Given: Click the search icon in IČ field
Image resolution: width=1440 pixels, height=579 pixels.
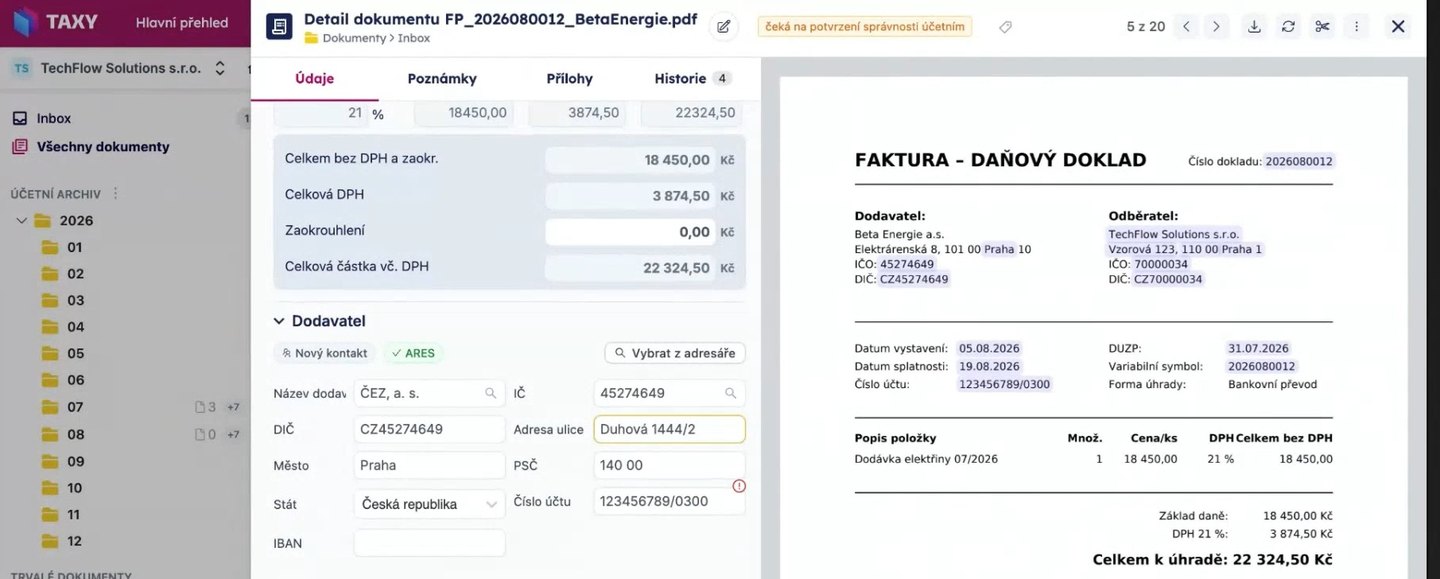Looking at the screenshot, I should point(731,393).
